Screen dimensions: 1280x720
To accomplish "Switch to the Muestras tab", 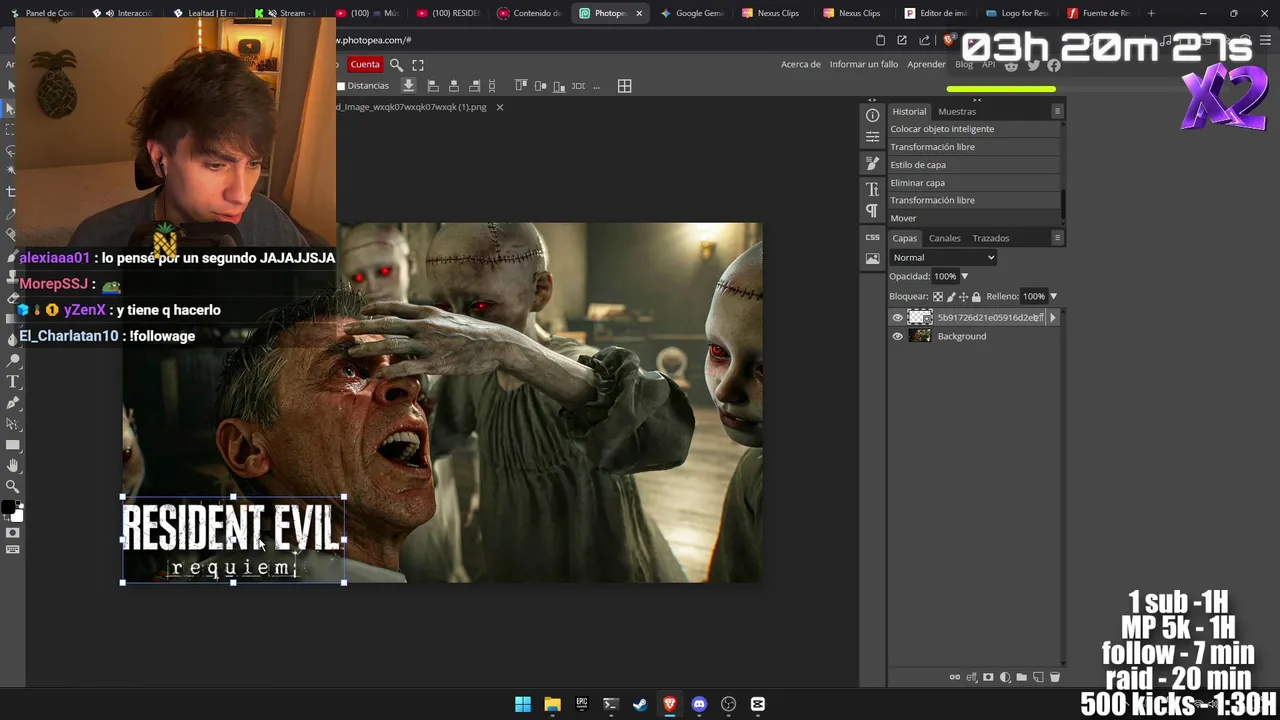I will (x=957, y=111).
